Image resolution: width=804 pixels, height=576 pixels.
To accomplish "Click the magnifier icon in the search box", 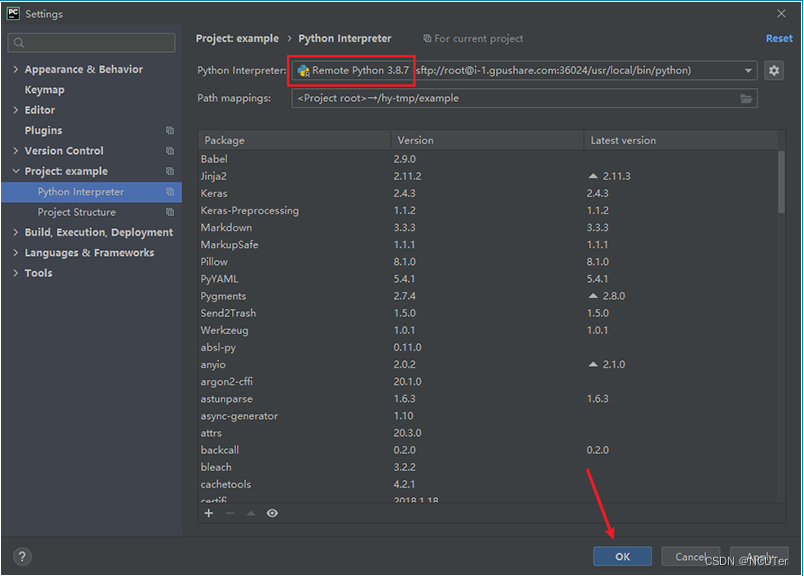I will coord(21,43).
